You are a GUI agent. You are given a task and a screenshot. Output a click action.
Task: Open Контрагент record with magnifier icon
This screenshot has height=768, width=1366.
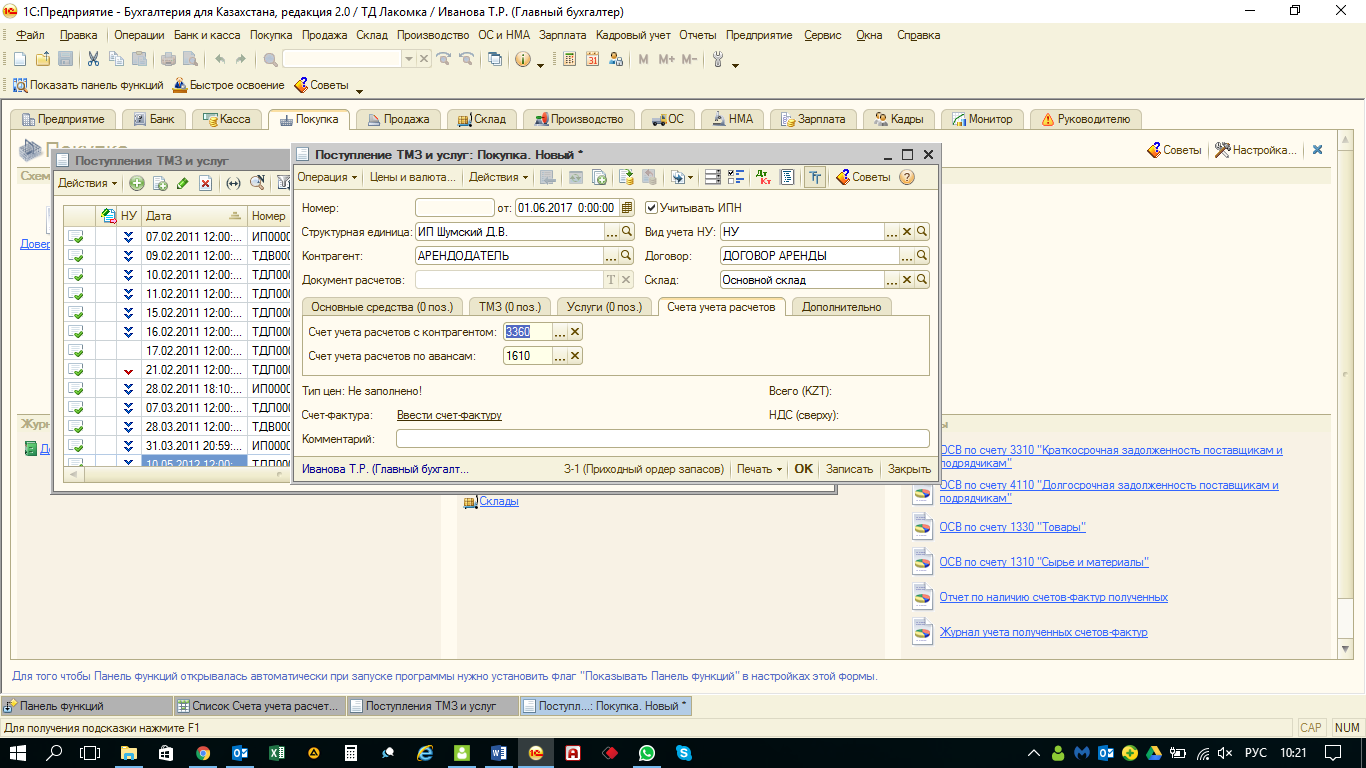click(627, 256)
